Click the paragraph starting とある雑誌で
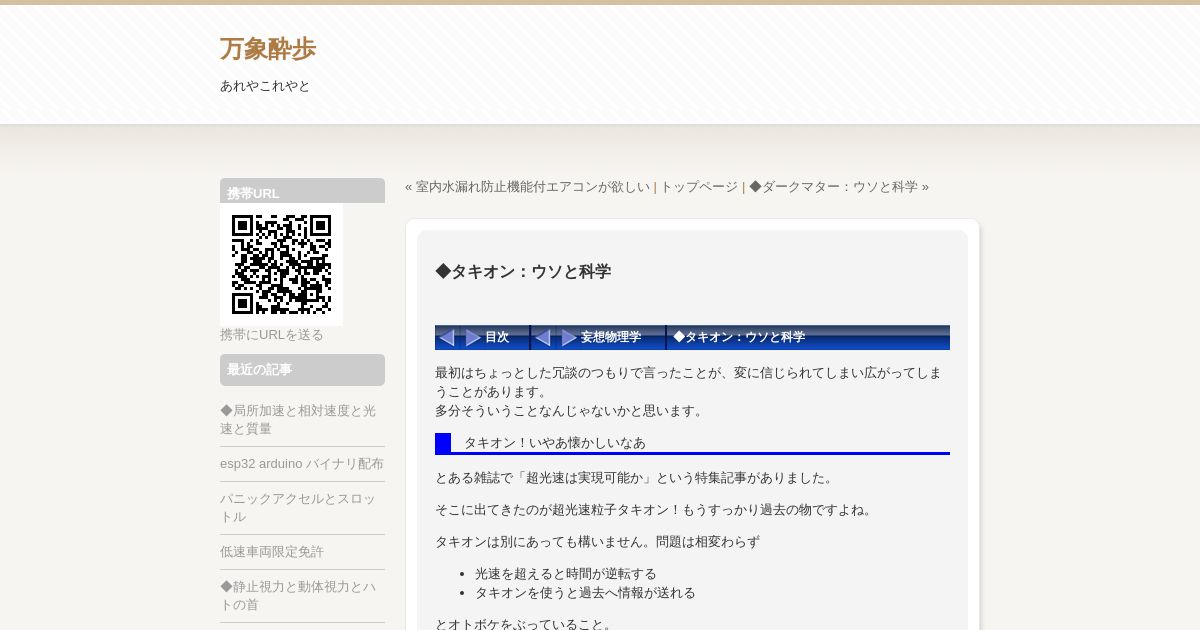This screenshot has height=630, width=1200. 636,478
